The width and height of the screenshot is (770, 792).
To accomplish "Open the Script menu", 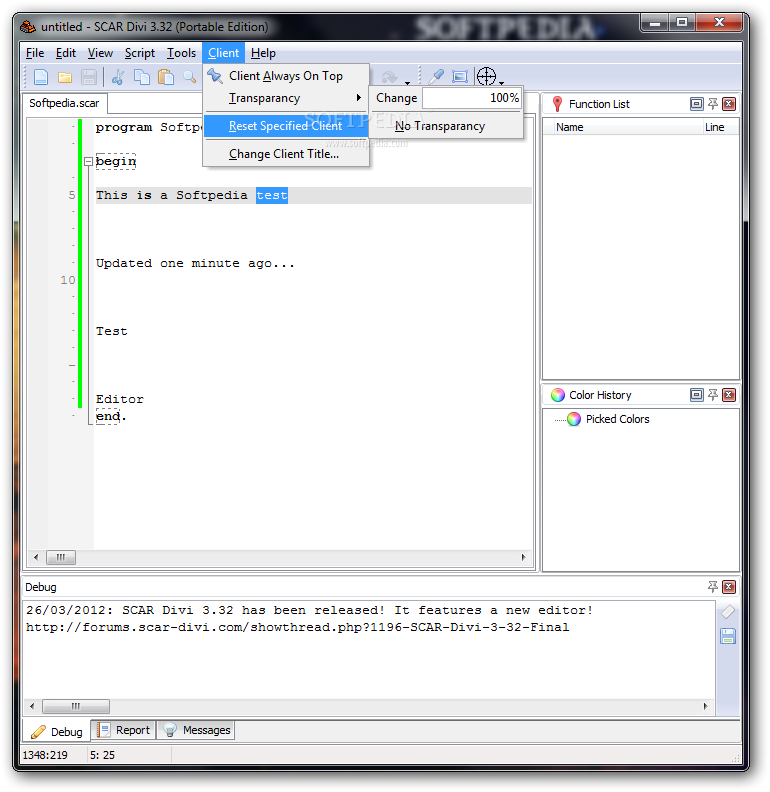I will pos(139,53).
